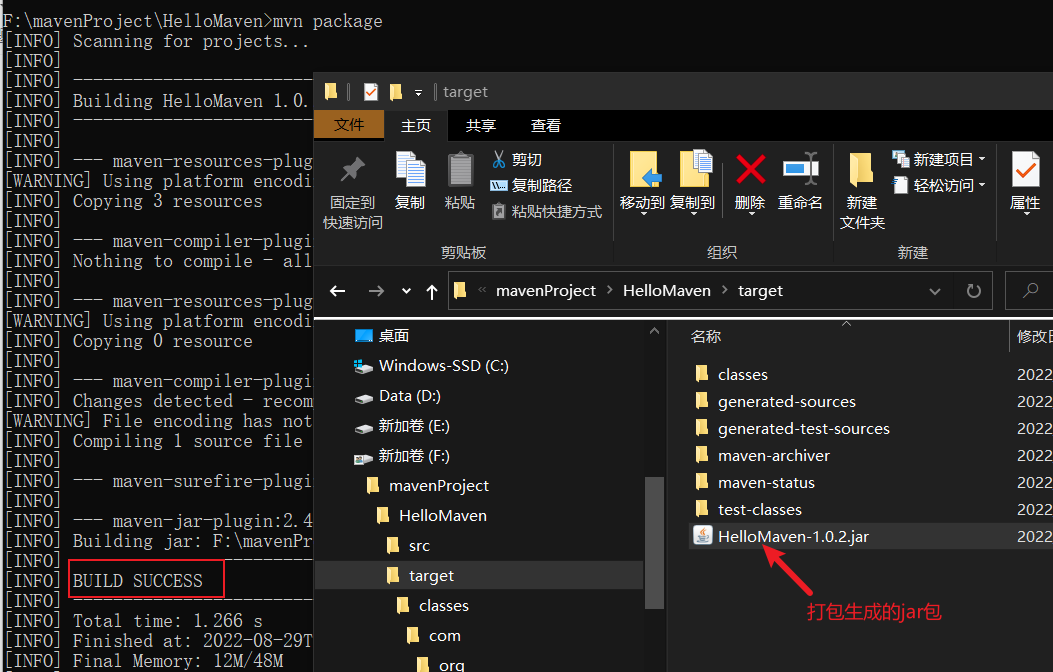Select classes folder in navigation tree
The image size is (1053, 672).
[432, 606]
